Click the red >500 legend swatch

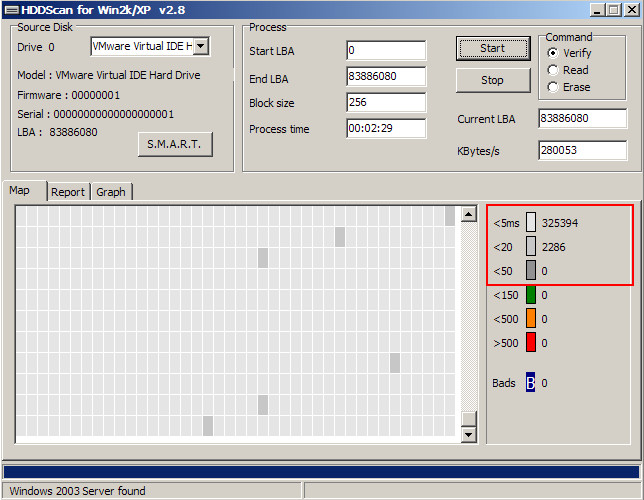[x=531, y=342]
